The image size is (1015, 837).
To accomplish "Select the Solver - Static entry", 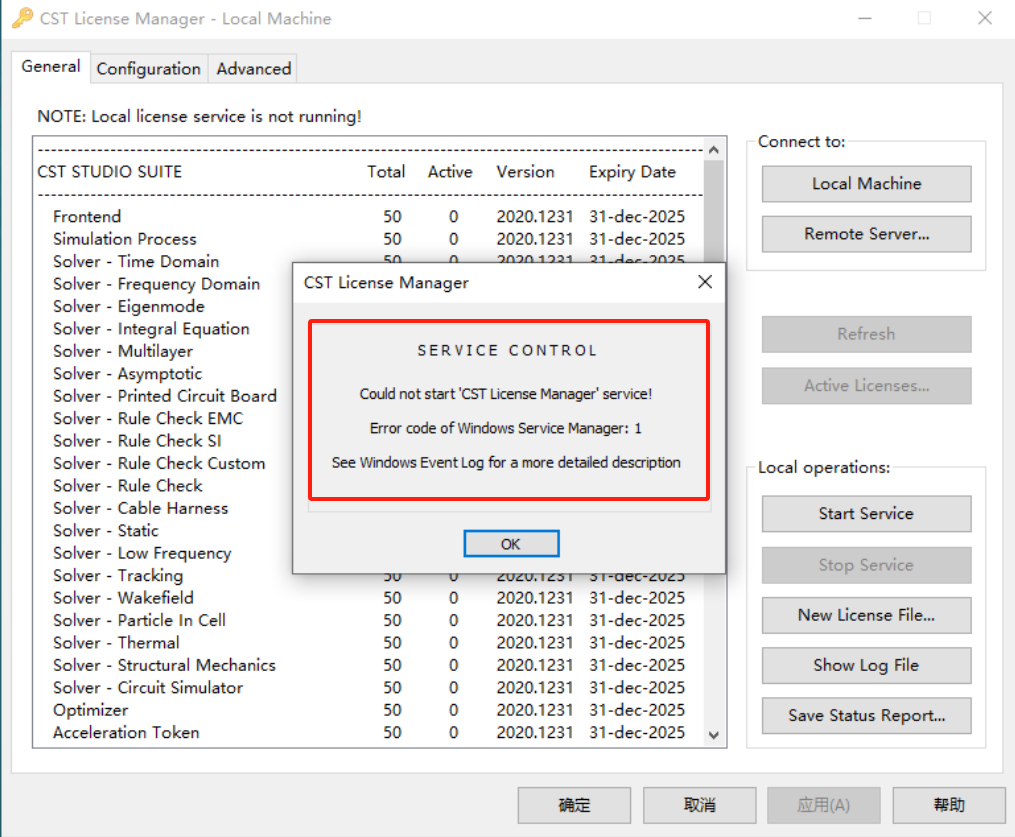I will [106, 531].
